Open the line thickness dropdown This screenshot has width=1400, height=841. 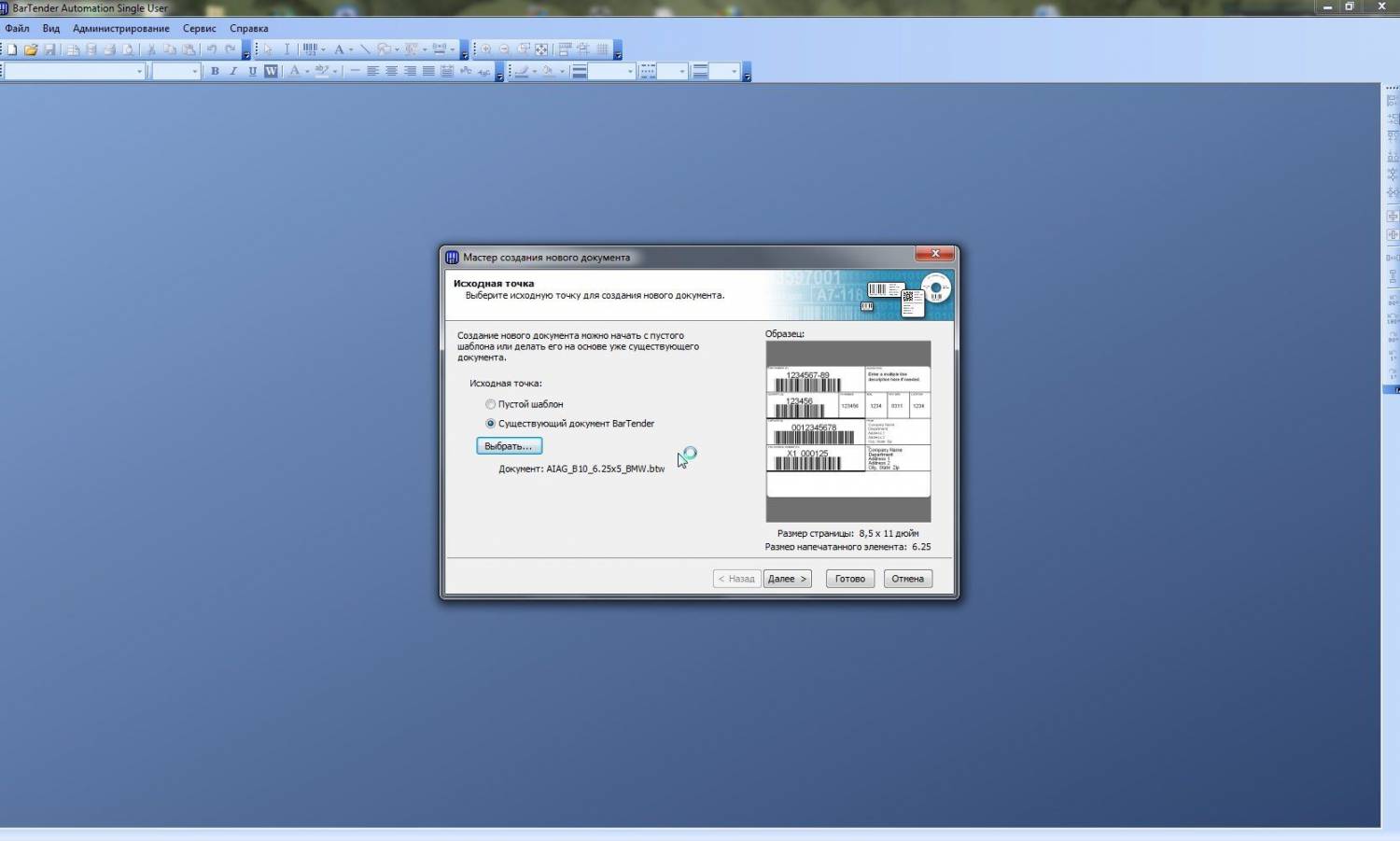(x=629, y=72)
